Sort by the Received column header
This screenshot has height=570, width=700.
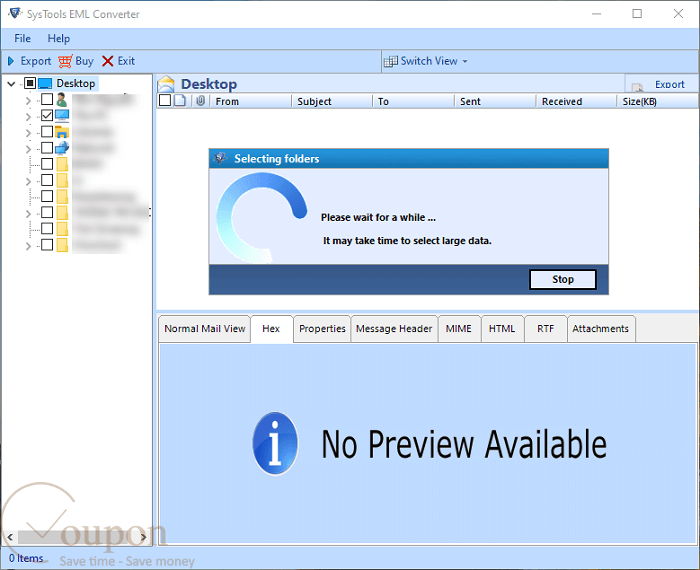pos(576,101)
